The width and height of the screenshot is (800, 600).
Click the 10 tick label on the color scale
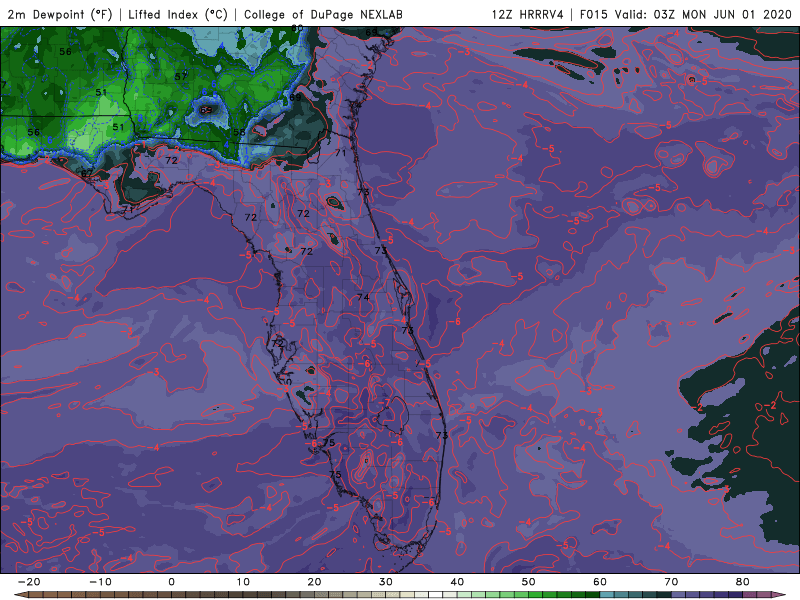coord(243,582)
